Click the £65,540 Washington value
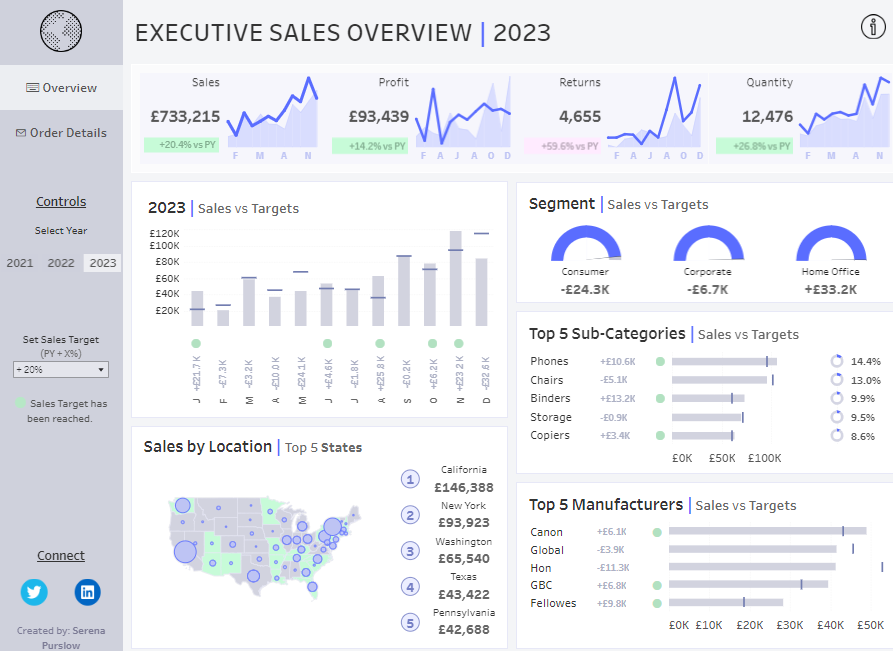 pos(464,559)
